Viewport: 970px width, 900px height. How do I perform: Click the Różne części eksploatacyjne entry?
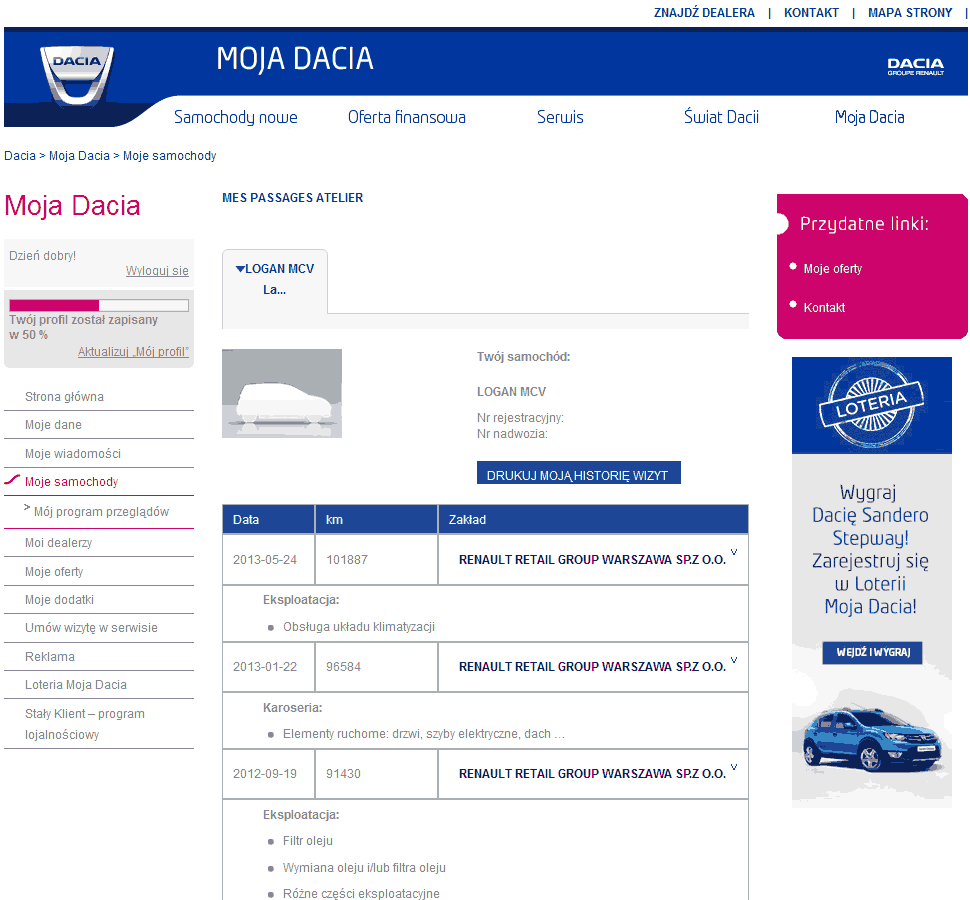coord(361,894)
